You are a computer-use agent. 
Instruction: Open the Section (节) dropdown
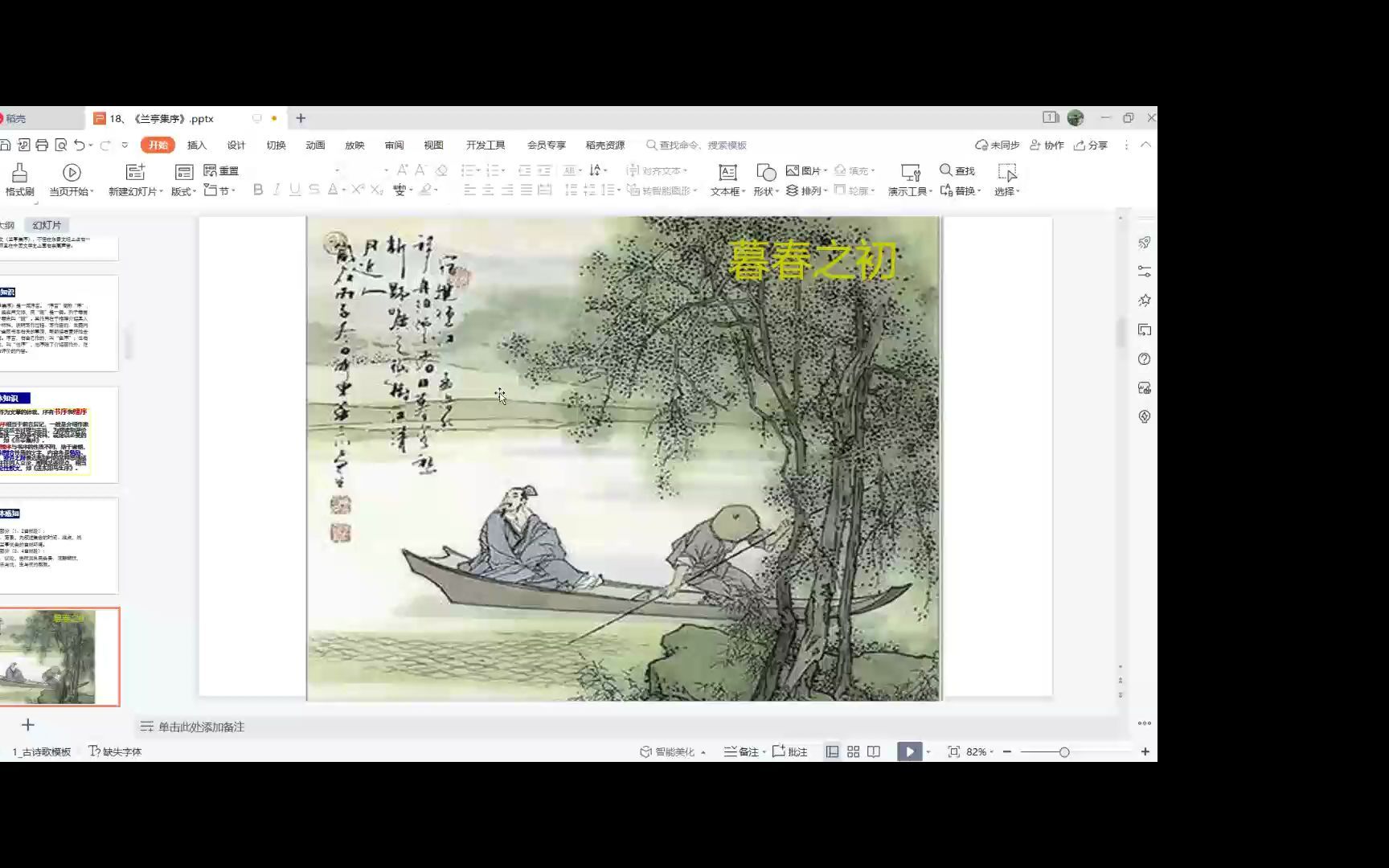[219, 190]
